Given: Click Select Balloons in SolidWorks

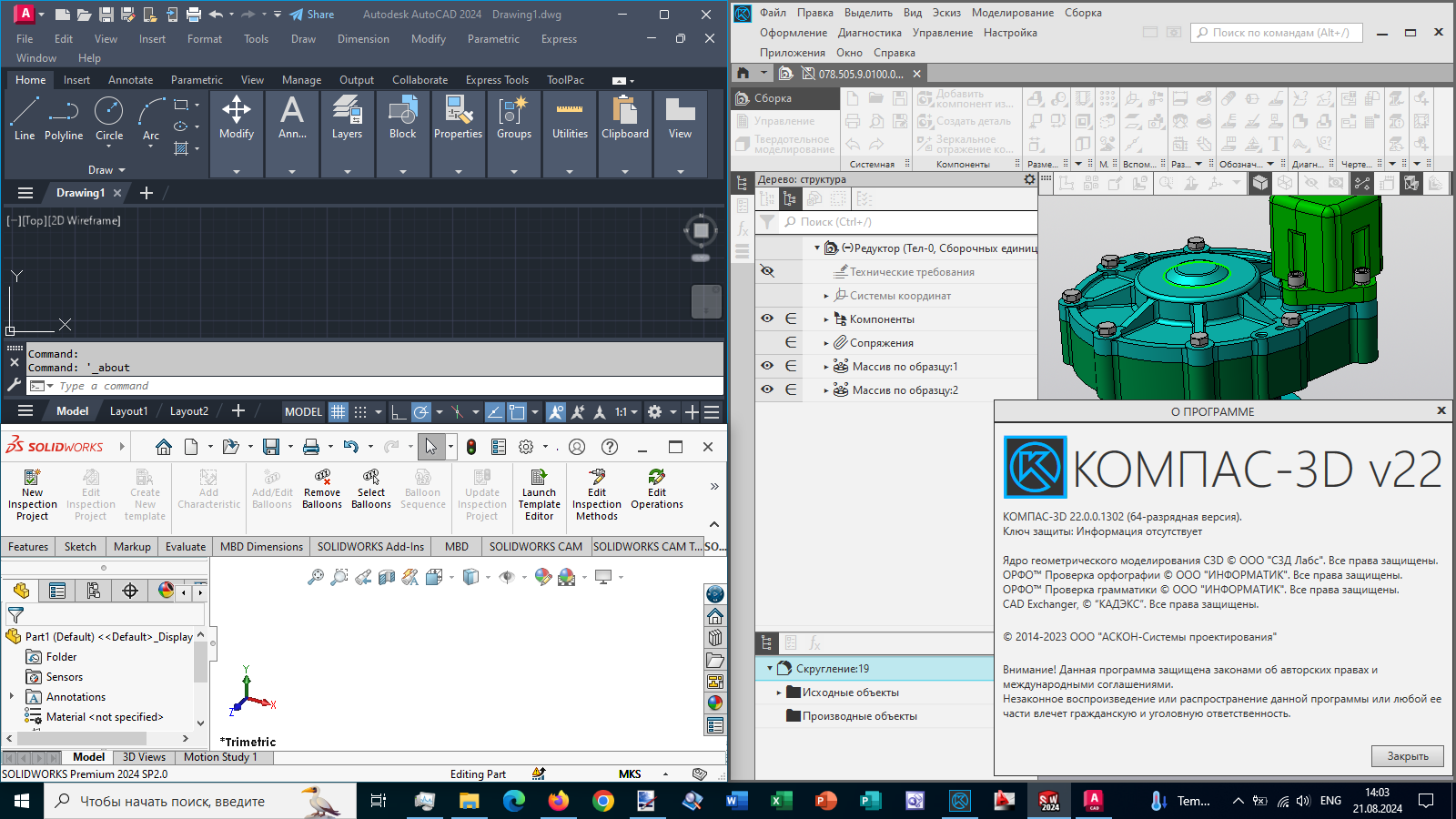Looking at the screenshot, I should tap(371, 489).
